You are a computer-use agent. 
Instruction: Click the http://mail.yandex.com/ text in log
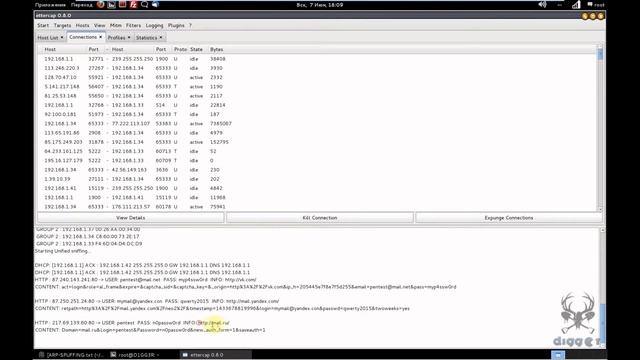coord(253,301)
